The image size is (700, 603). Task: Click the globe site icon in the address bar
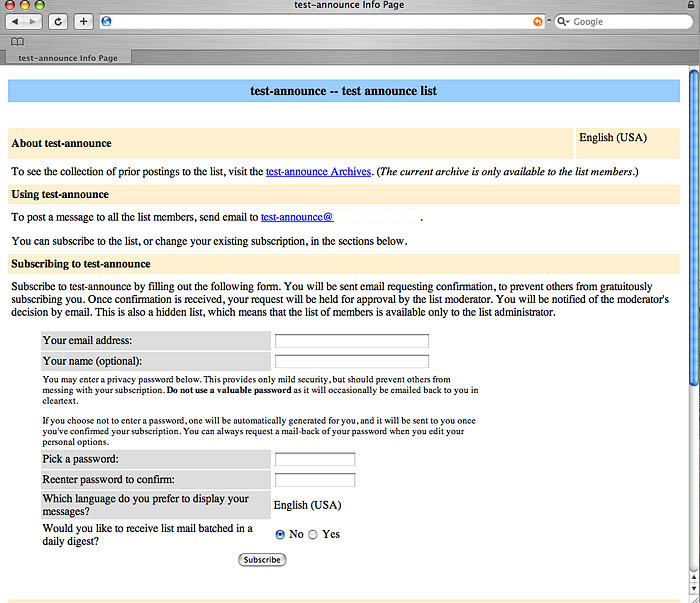tap(106, 21)
